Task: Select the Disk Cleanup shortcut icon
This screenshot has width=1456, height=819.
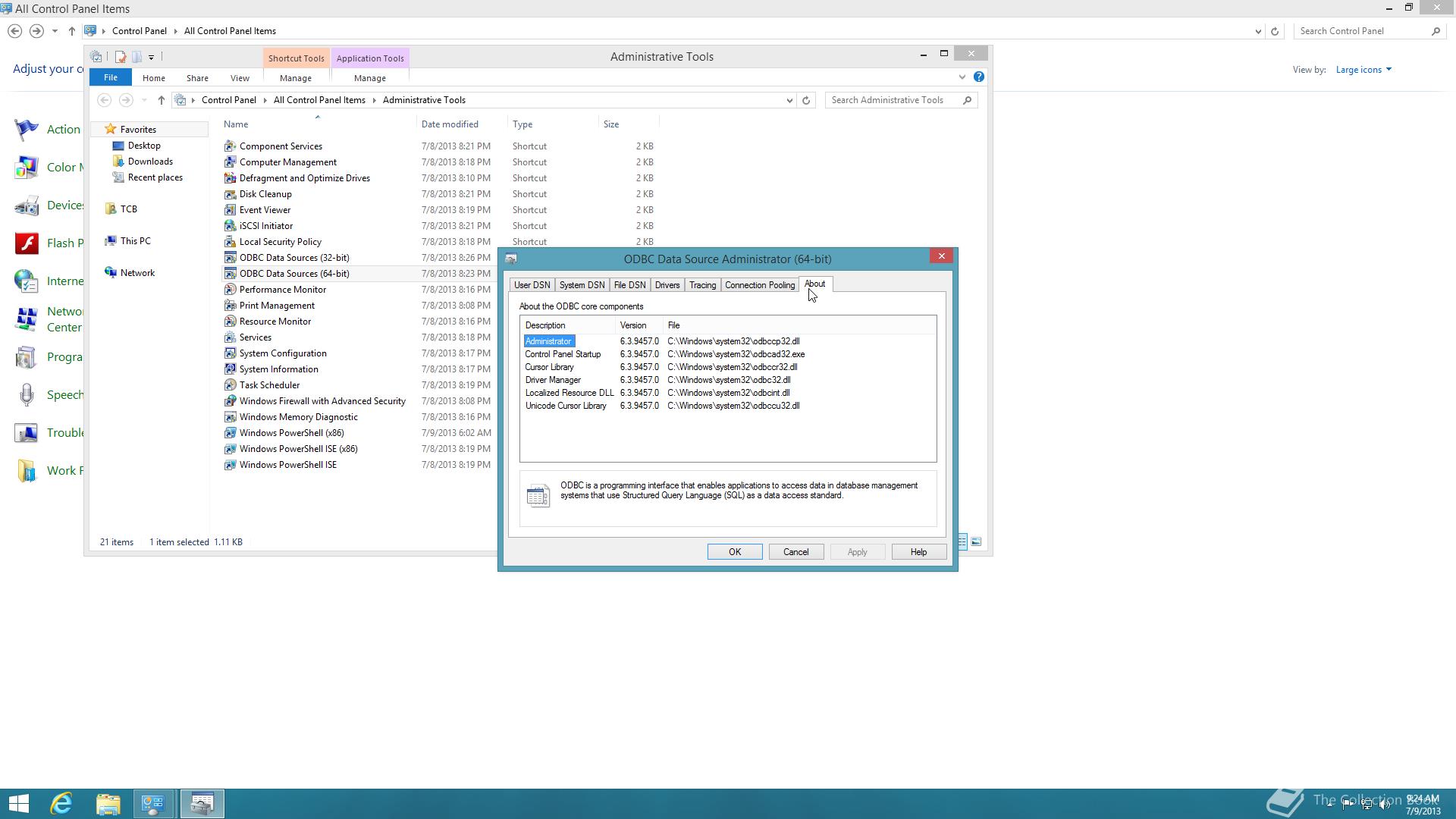Action: pos(231,194)
